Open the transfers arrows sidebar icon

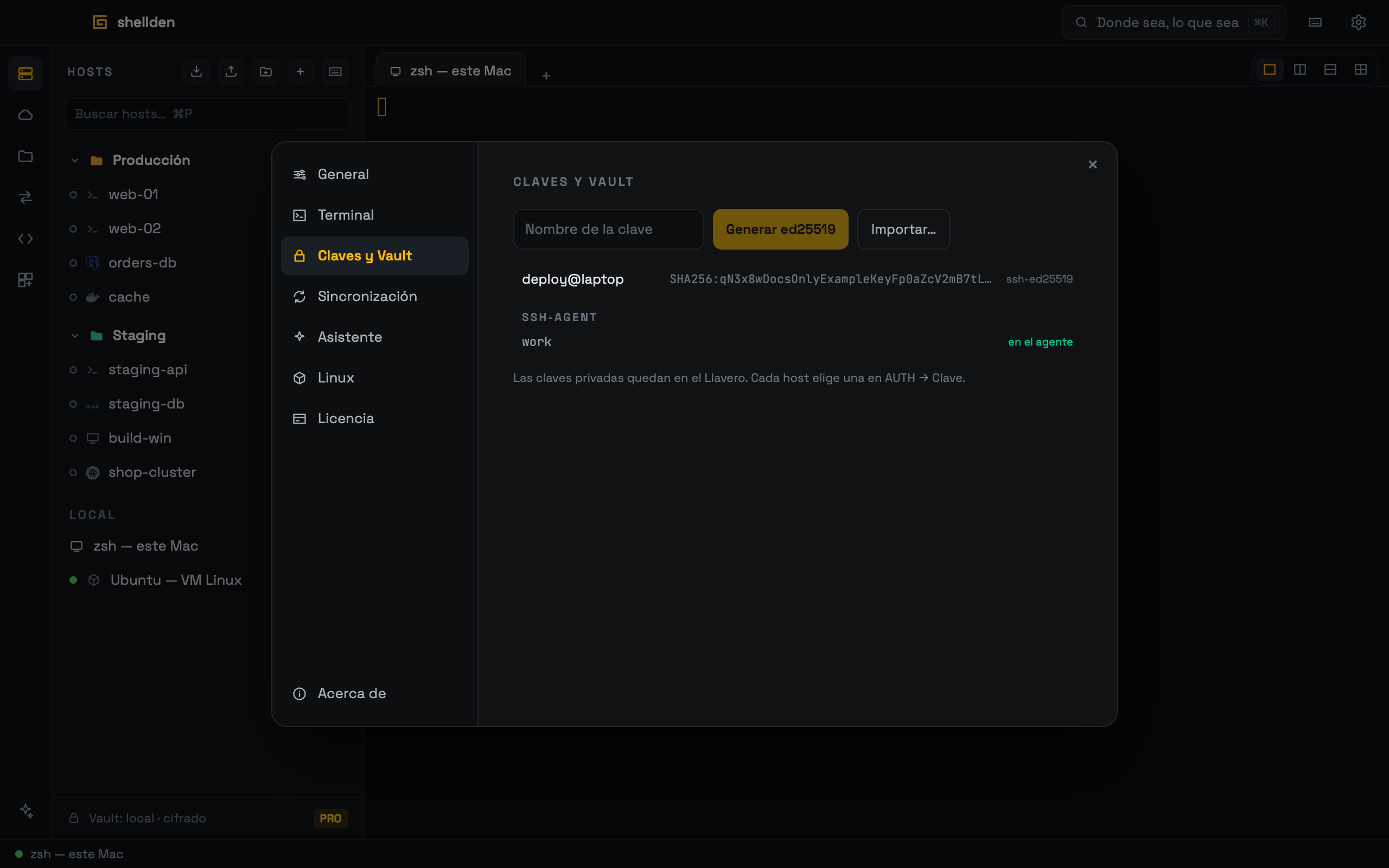coord(26,197)
